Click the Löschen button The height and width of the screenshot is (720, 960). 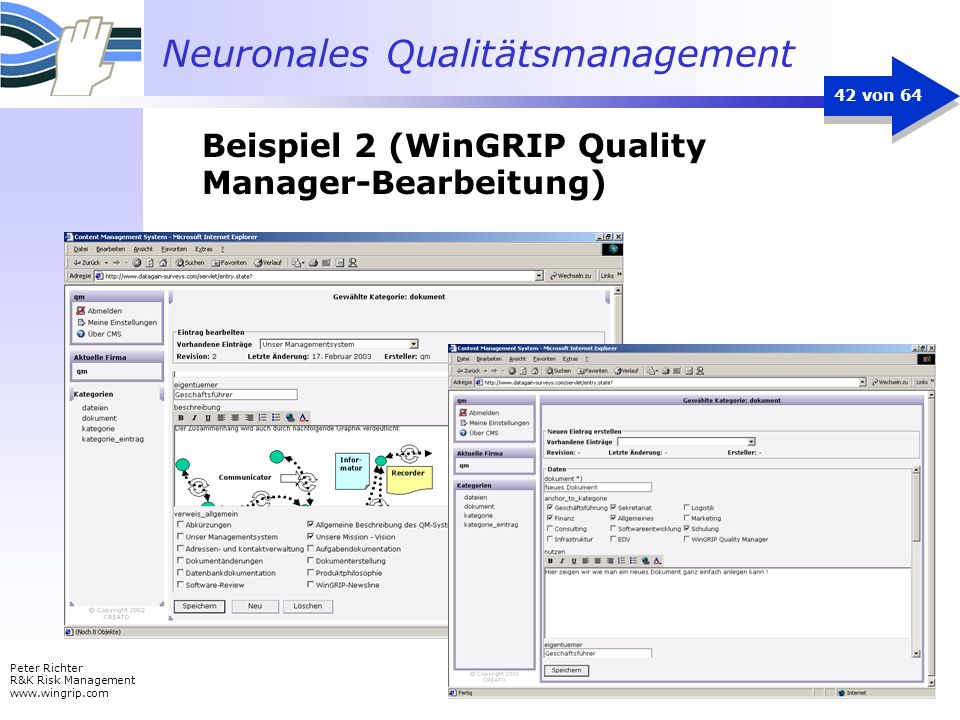pyautogui.click(x=307, y=606)
